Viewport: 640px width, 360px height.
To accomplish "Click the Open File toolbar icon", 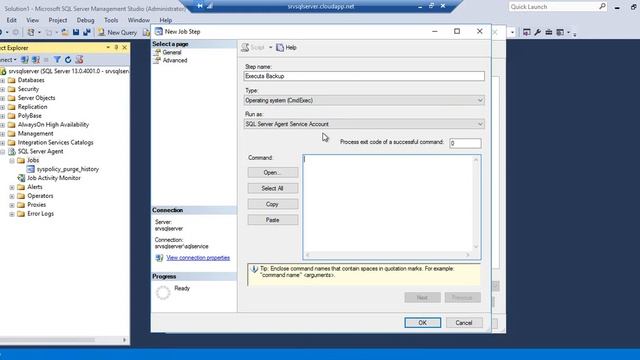I will pos(65,32).
